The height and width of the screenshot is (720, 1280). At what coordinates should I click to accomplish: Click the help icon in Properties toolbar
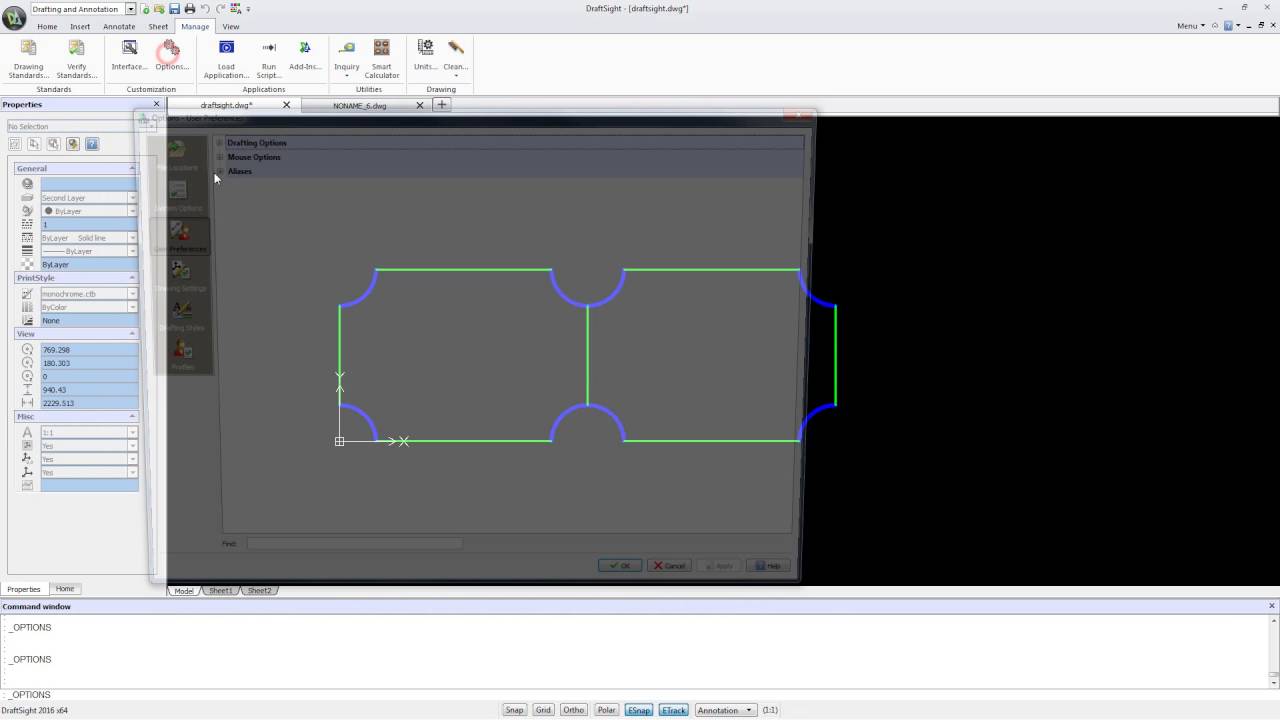coord(92,144)
